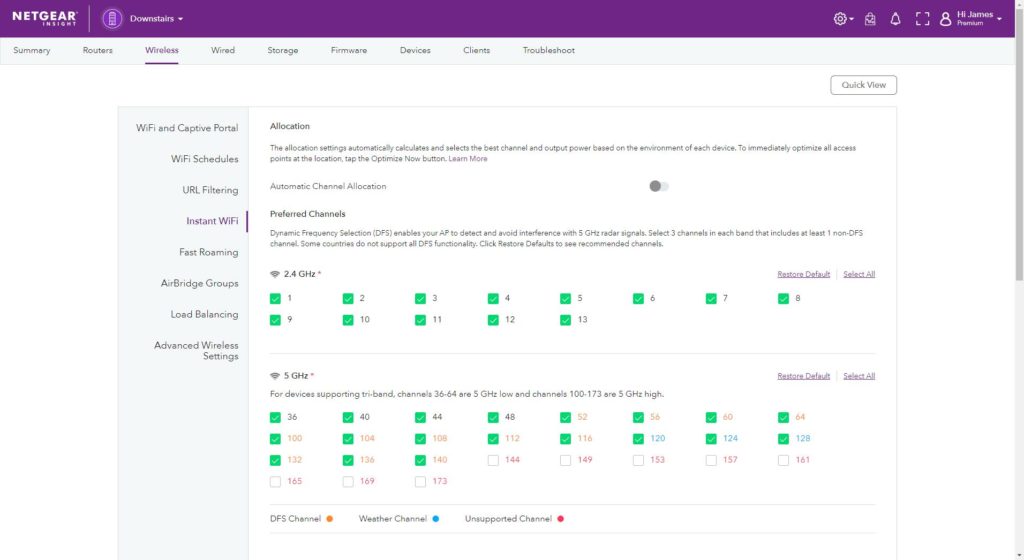The width and height of the screenshot is (1024, 560).
Task: Click the Quick View button
Action: [x=863, y=85]
